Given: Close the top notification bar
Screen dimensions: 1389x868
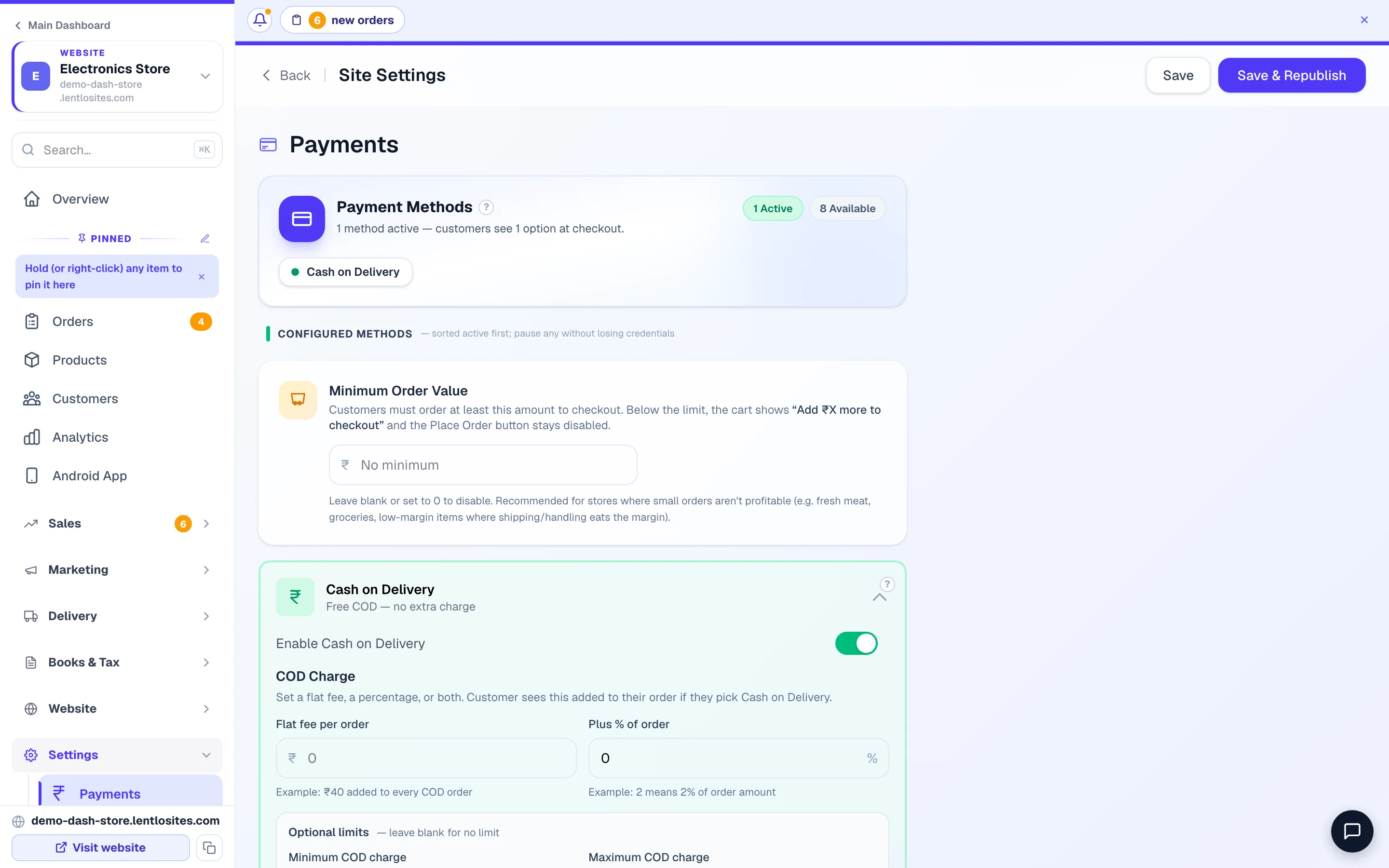Looking at the screenshot, I should (x=1364, y=20).
